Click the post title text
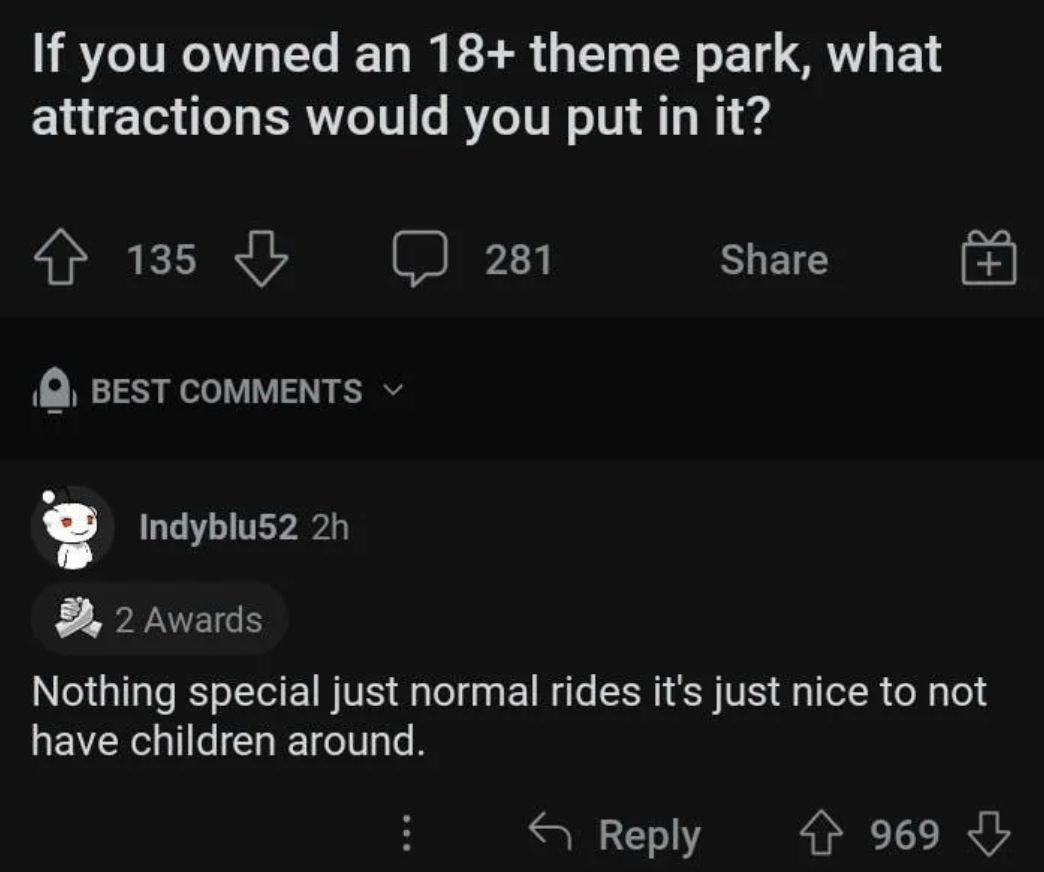Image resolution: width=1044 pixels, height=872 pixels. point(486,85)
